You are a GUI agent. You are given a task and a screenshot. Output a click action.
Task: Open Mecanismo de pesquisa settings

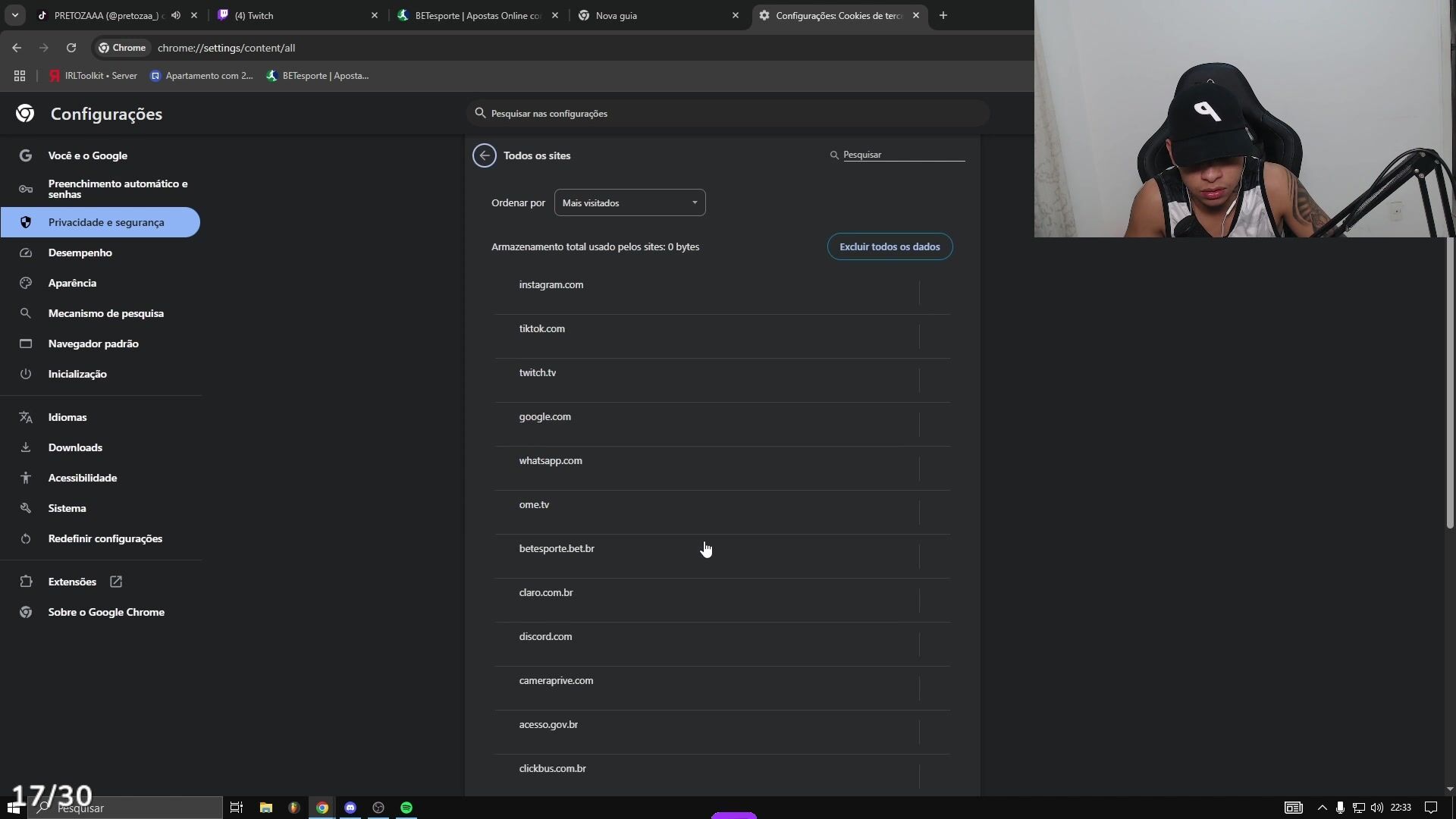pos(101,313)
